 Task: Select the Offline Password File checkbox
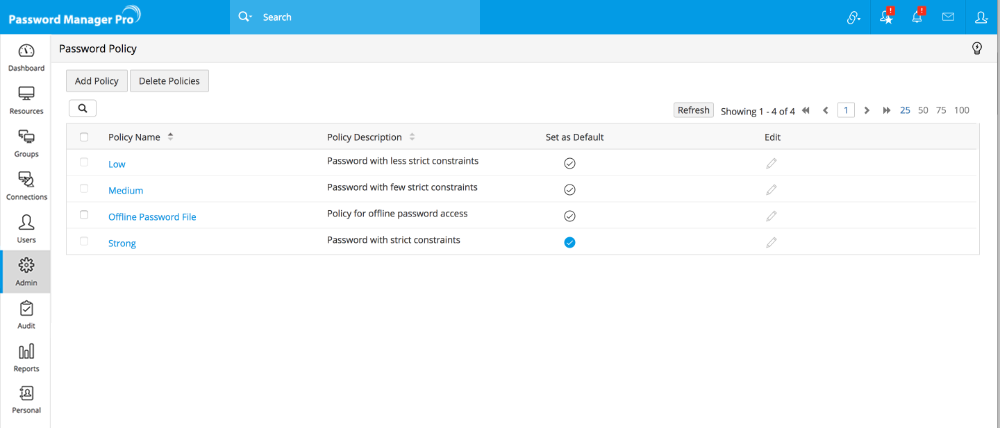(x=84, y=215)
